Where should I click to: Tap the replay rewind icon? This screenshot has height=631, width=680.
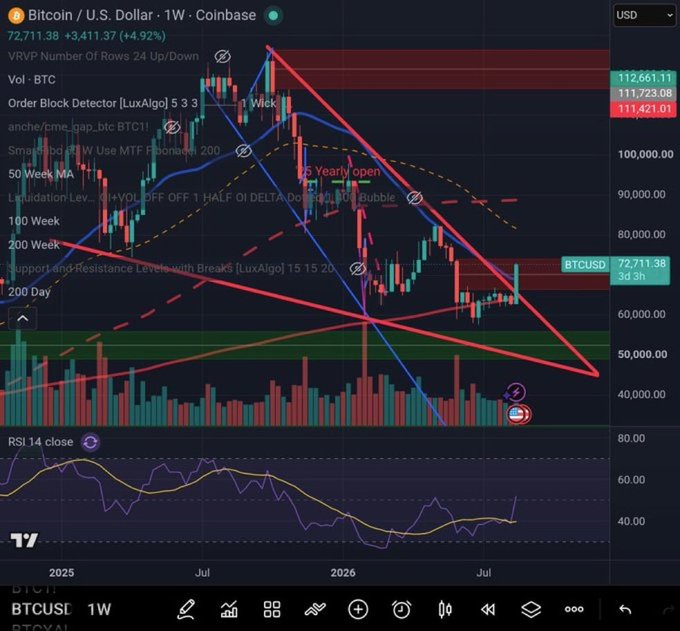pyautogui.click(x=488, y=610)
